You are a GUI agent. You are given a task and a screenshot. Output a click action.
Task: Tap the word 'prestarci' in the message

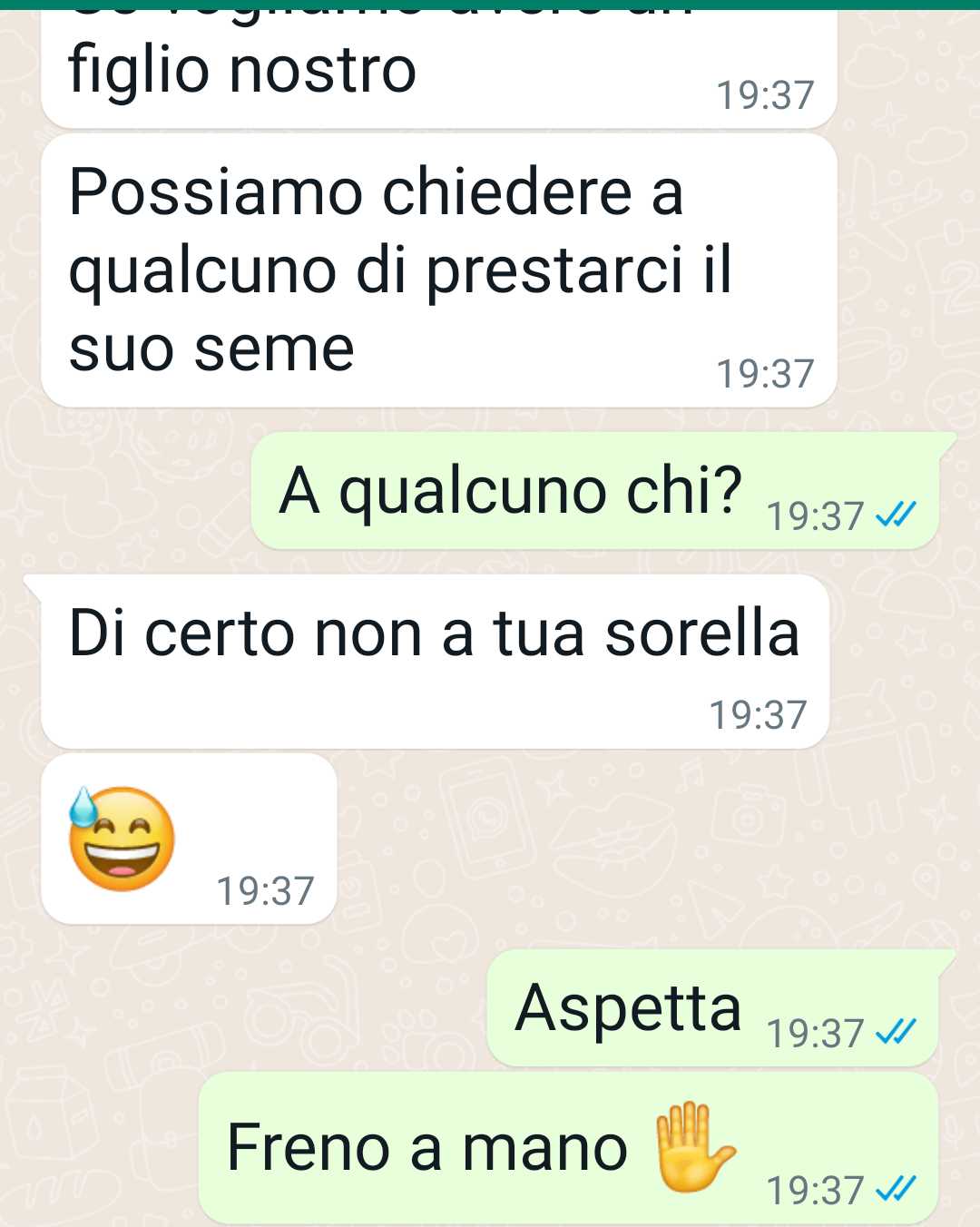pos(554,271)
